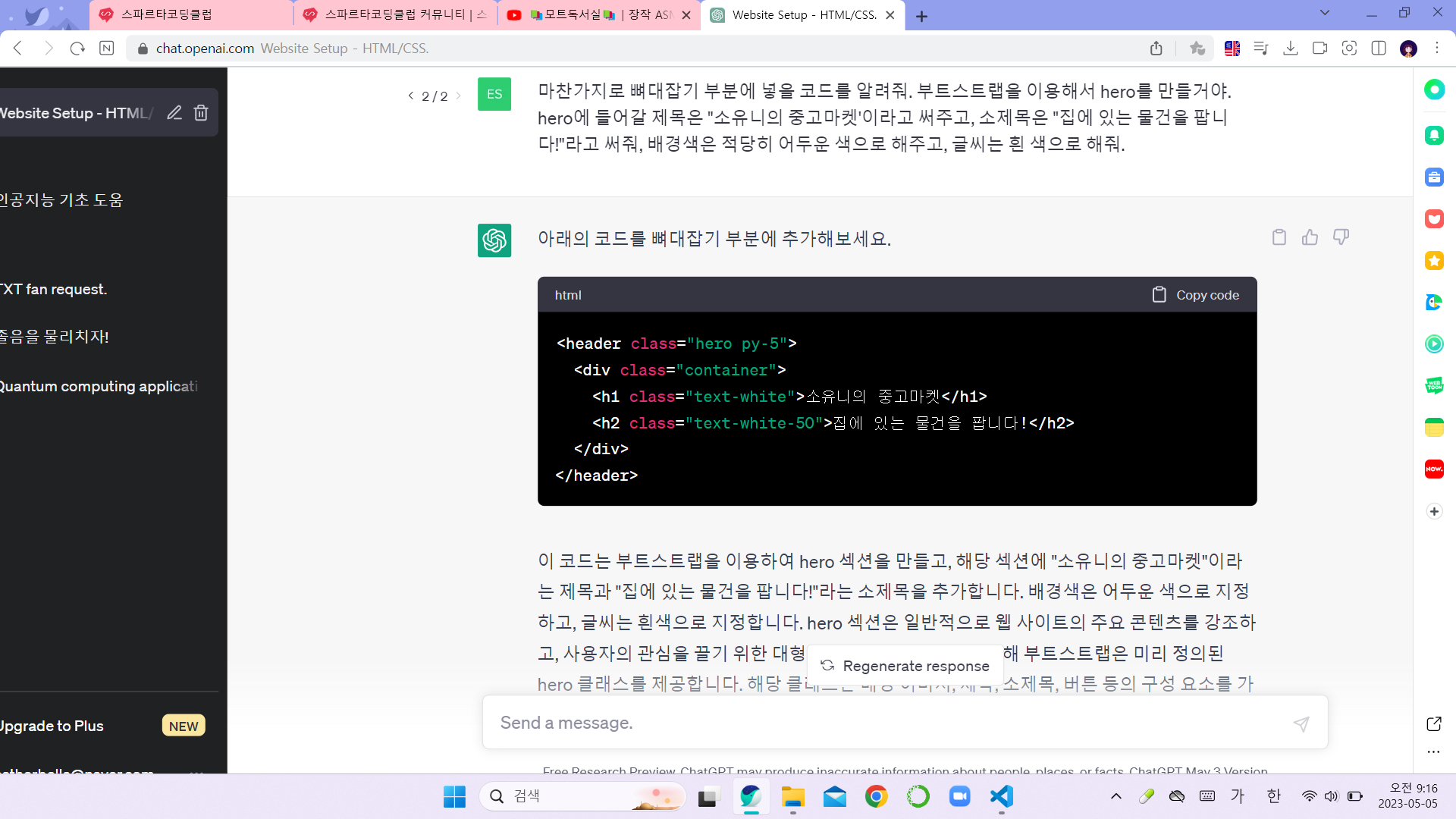The width and height of the screenshot is (1456, 819).
Task: Open the red pocket sidebar icon
Action: coord(1434,219)
